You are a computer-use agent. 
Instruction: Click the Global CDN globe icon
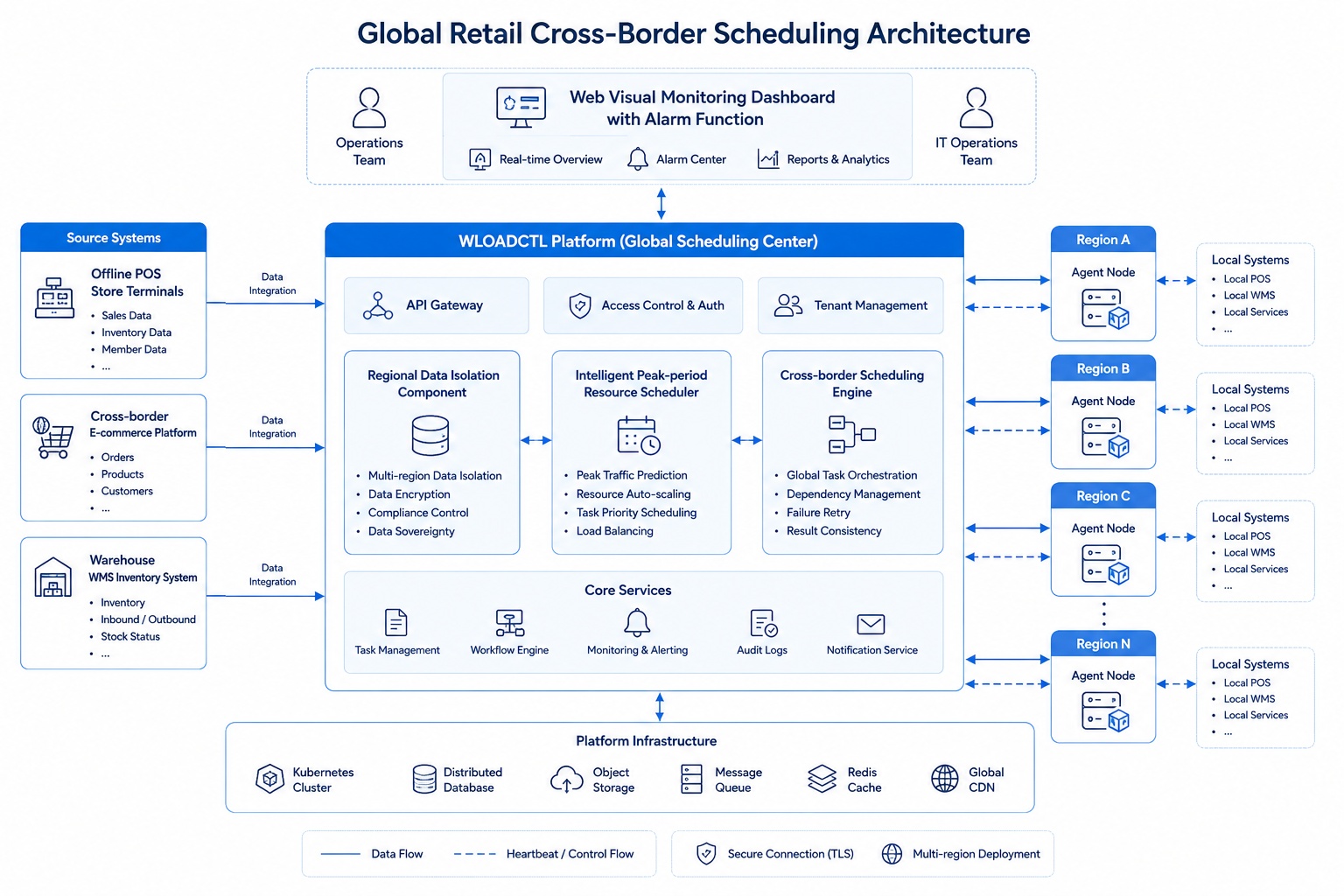945,779
